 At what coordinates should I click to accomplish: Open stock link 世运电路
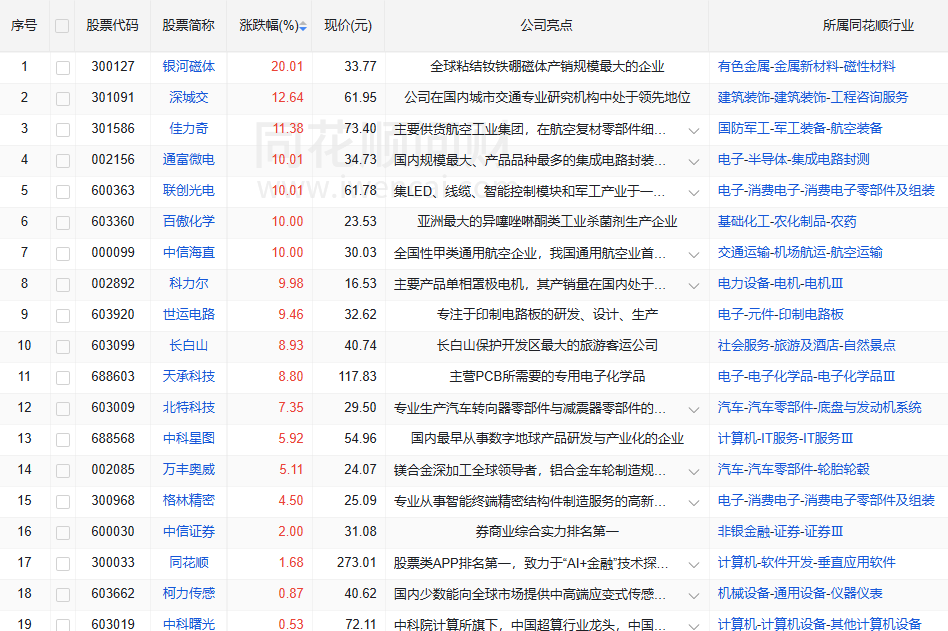(189, 314)
